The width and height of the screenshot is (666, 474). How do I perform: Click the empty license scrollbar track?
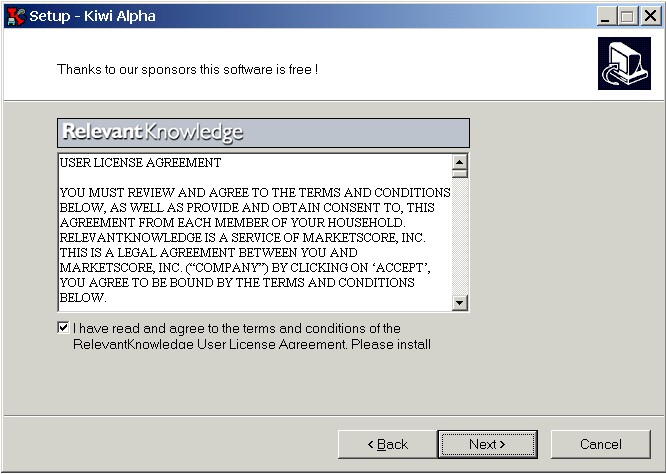460,236
